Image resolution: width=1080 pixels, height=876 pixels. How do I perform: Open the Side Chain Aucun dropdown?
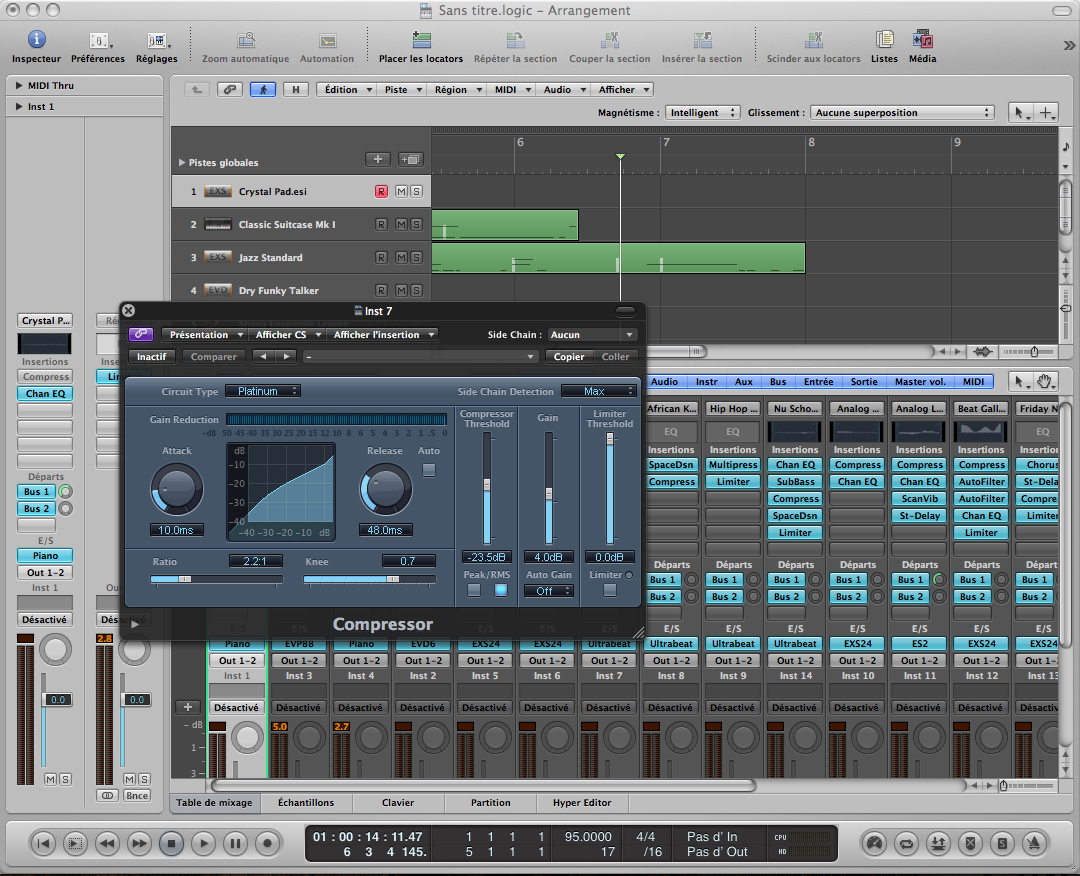(592, 335)
